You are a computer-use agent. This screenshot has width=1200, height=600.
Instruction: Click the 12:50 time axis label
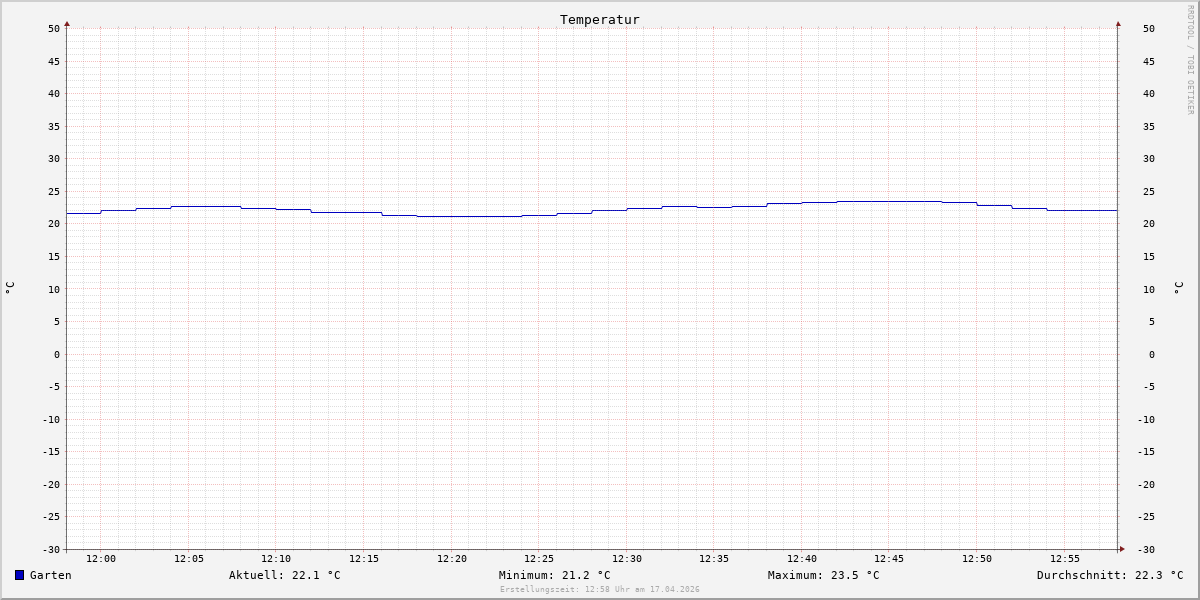[977, 559]
